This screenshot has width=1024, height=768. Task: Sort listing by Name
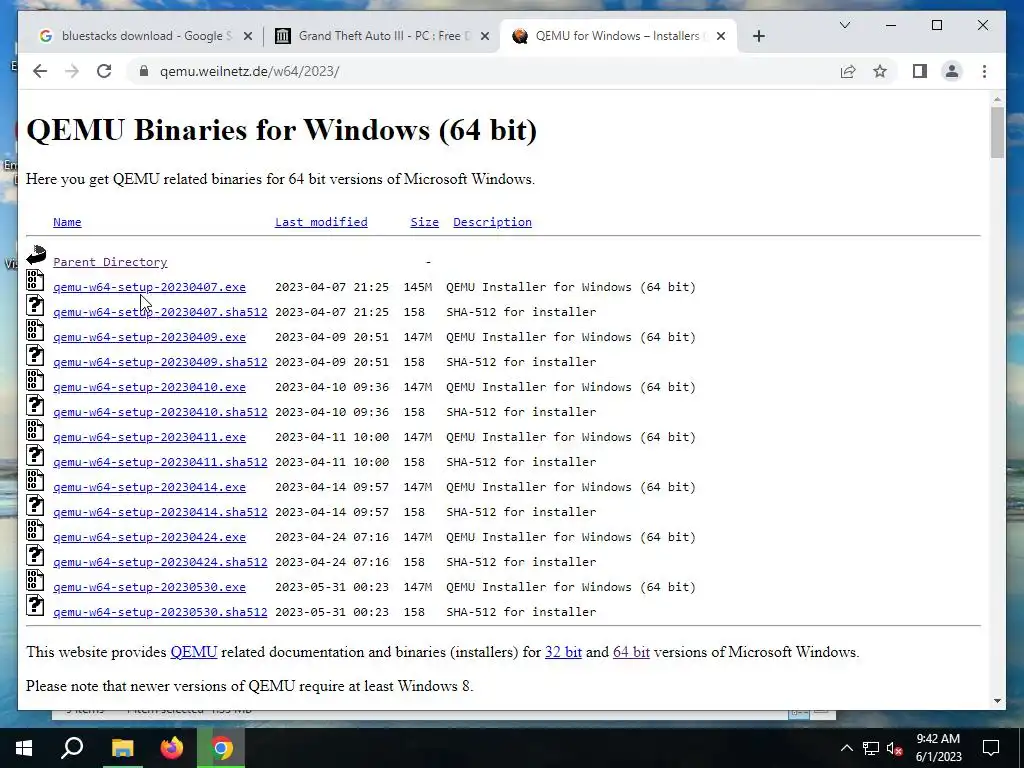67,222
